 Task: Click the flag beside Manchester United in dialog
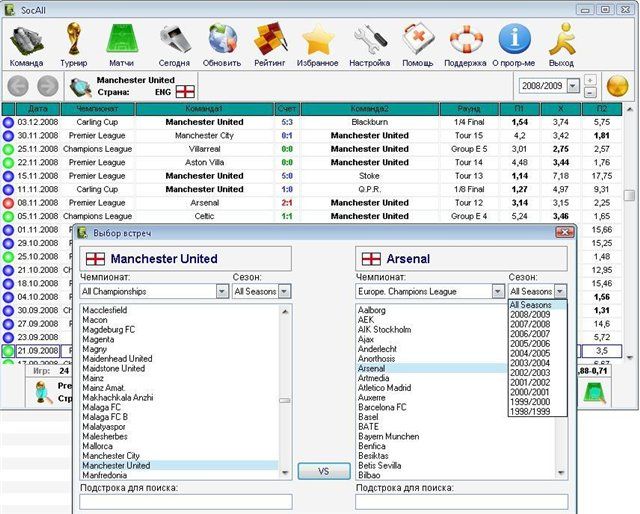point(95,259)
